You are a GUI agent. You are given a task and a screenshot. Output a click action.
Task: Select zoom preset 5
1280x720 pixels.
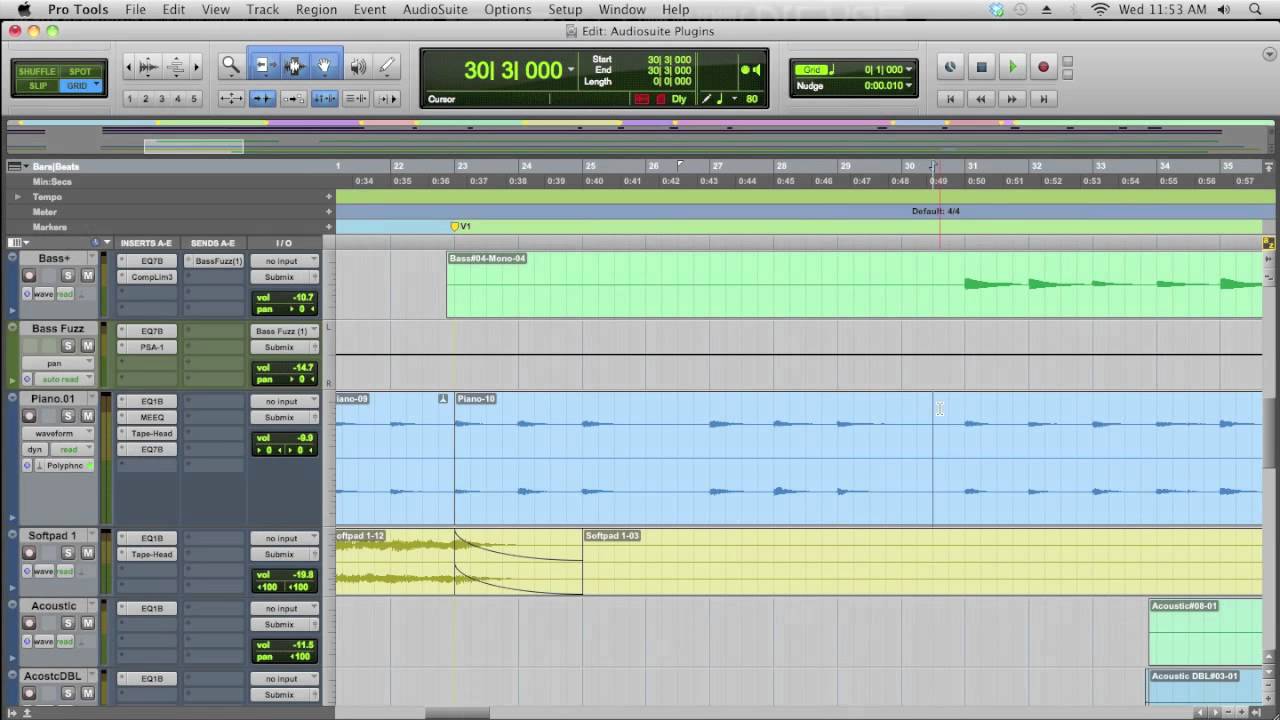(x=194, y=98)
